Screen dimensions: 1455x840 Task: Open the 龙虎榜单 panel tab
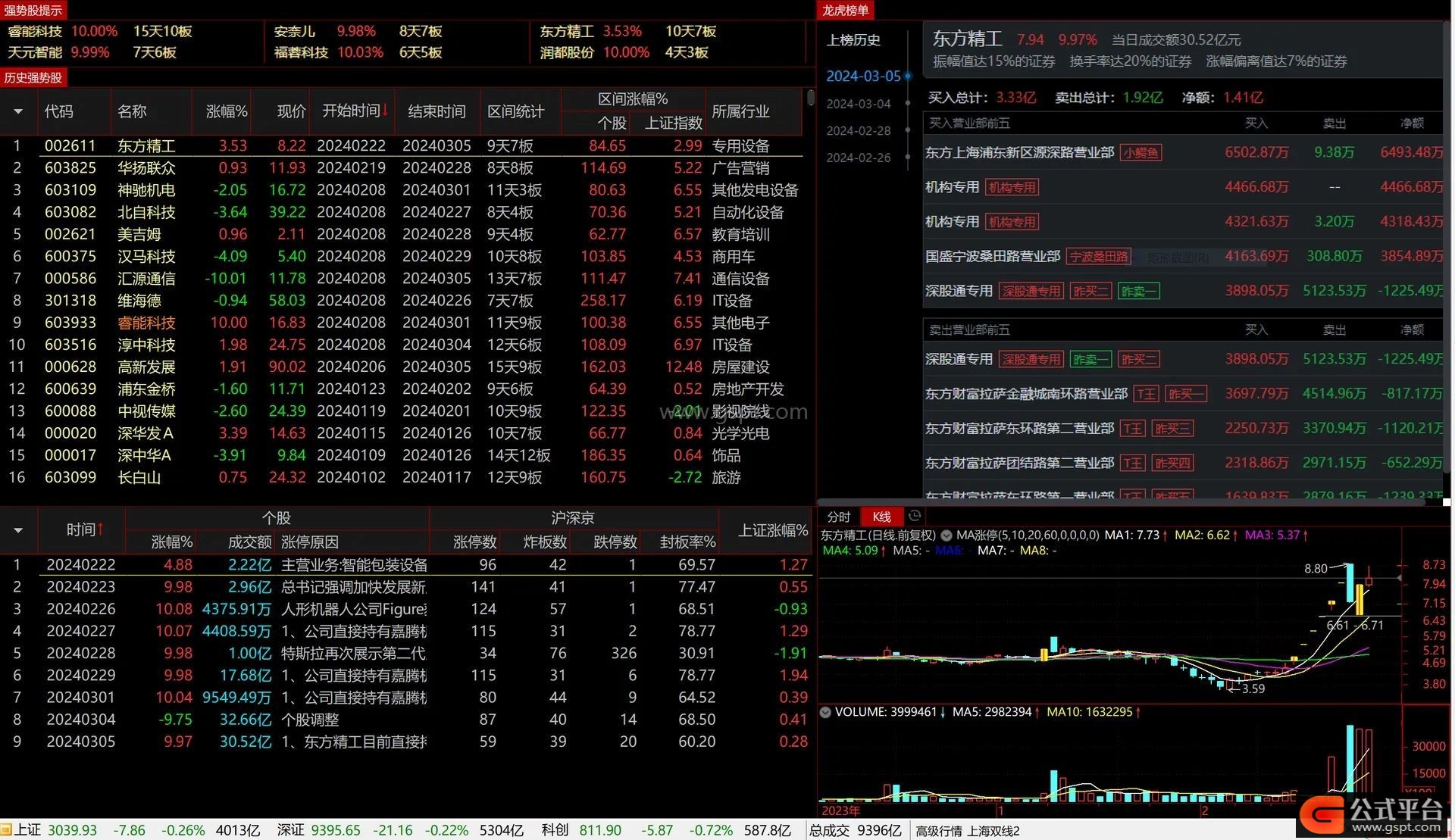click(845, 10)
